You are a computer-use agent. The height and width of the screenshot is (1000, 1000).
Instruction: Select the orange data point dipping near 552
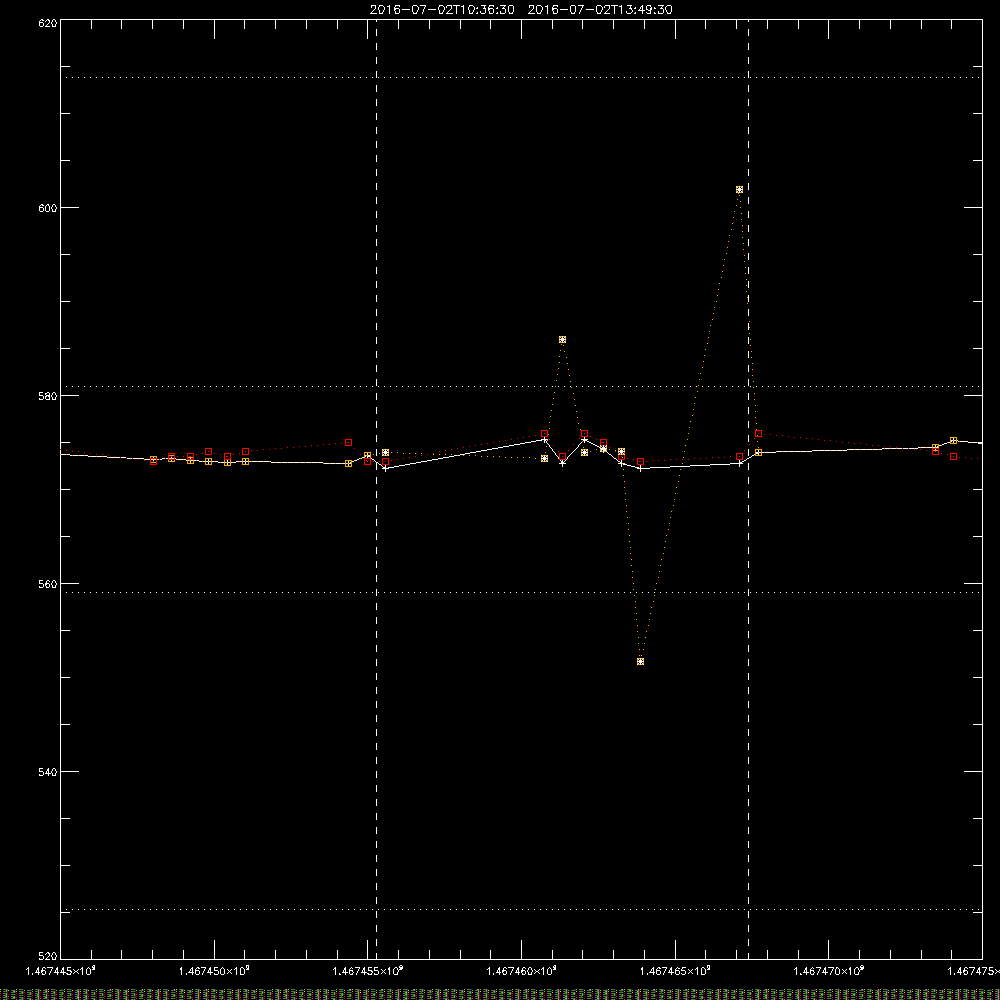tap(640, 661)
